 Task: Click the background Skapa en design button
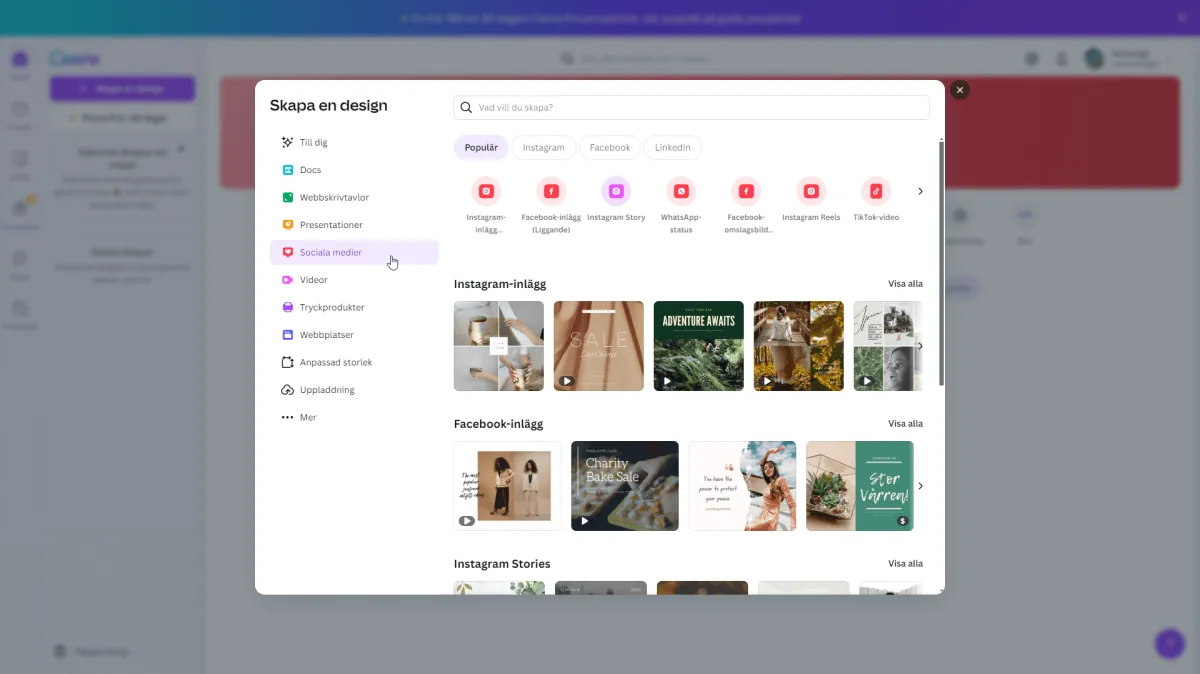tap(123, 89)
